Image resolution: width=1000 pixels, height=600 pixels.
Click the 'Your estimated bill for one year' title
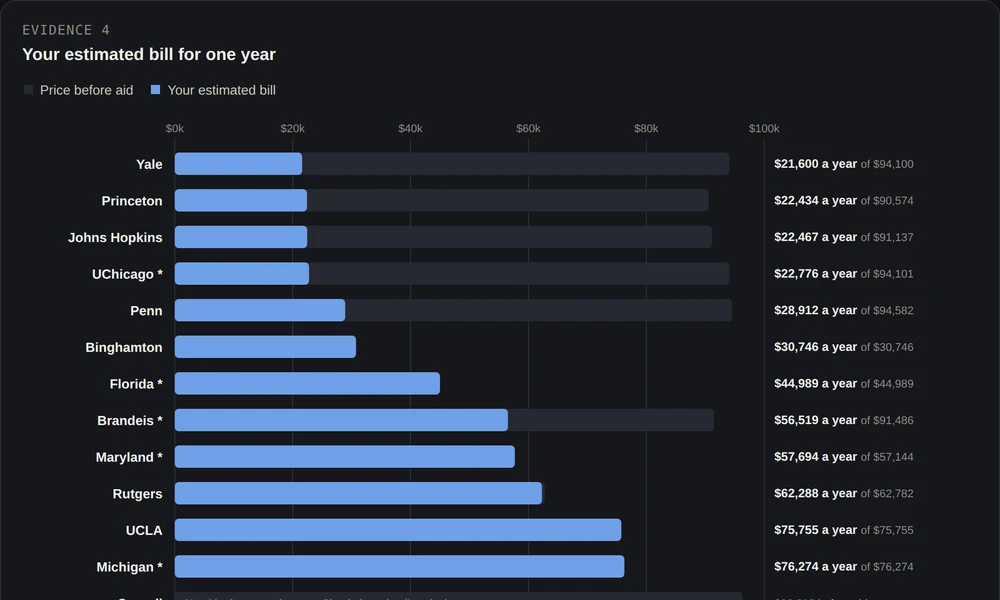(x=149, y=54)
